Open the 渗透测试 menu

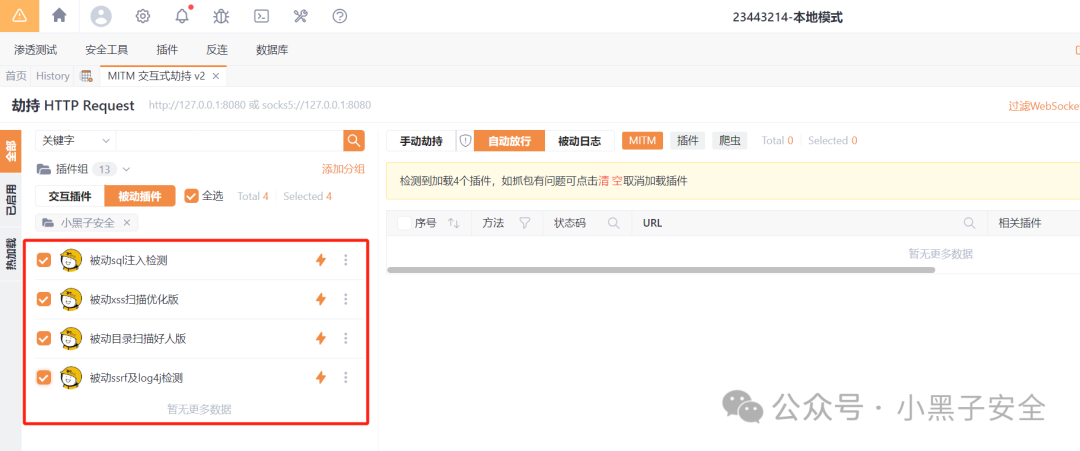[x=36, y=50]
